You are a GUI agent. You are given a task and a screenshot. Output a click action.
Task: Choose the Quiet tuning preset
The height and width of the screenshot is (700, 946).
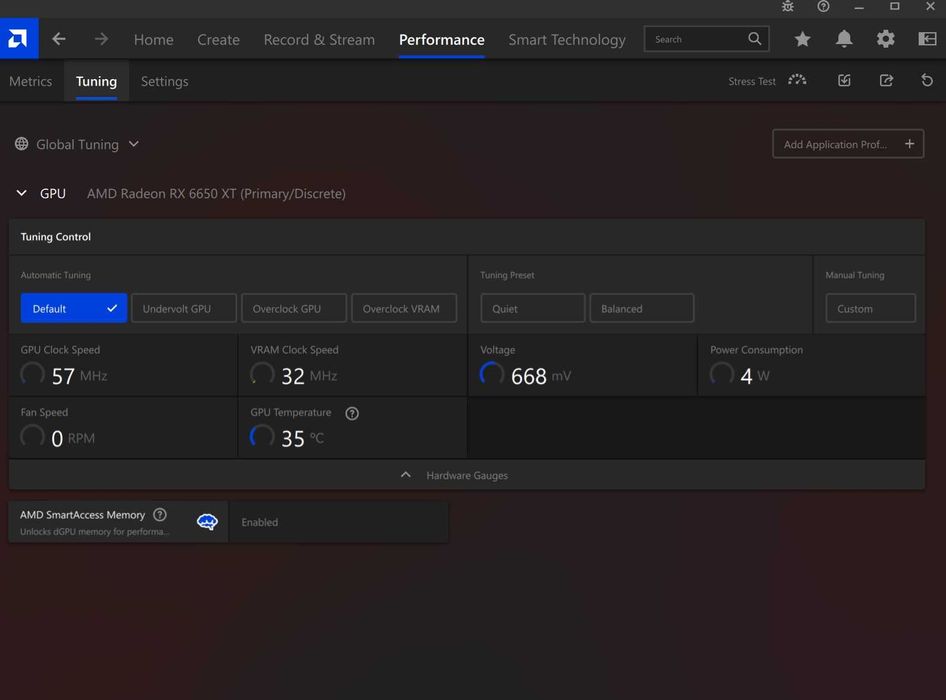click(532, 308)
